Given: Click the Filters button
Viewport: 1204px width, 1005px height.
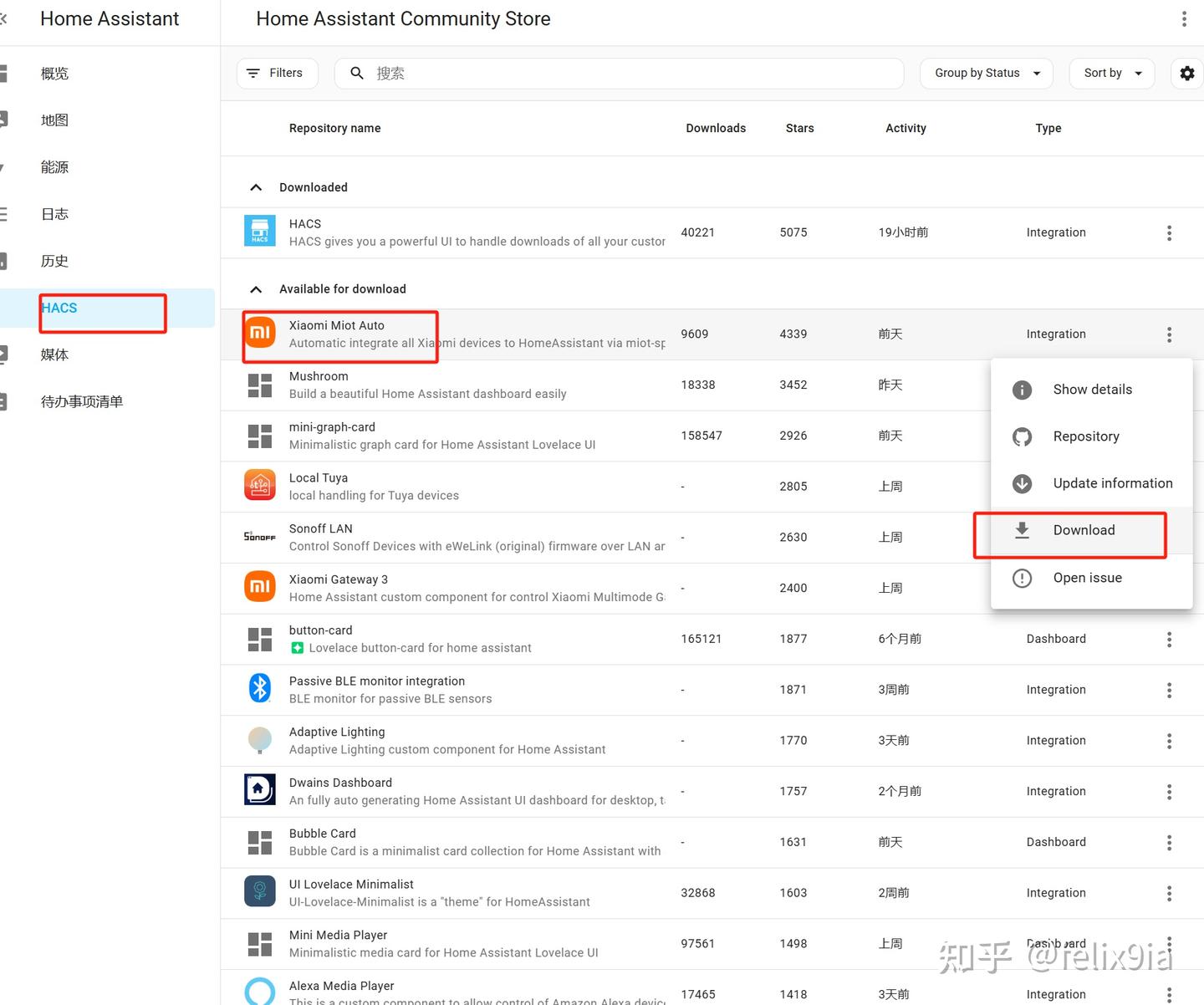Looking at the screenshot, I should coord(277,73).
